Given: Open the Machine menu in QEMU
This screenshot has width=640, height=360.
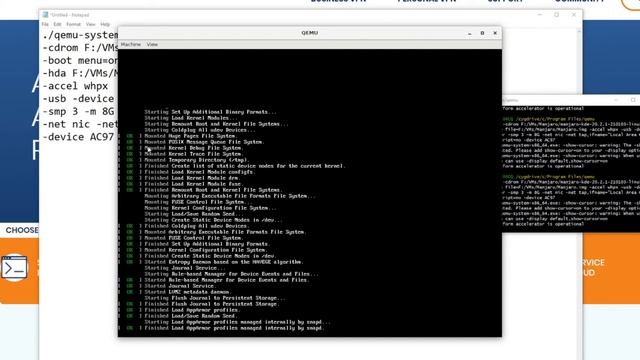Looking at the screenshot, I should point(131,44).
